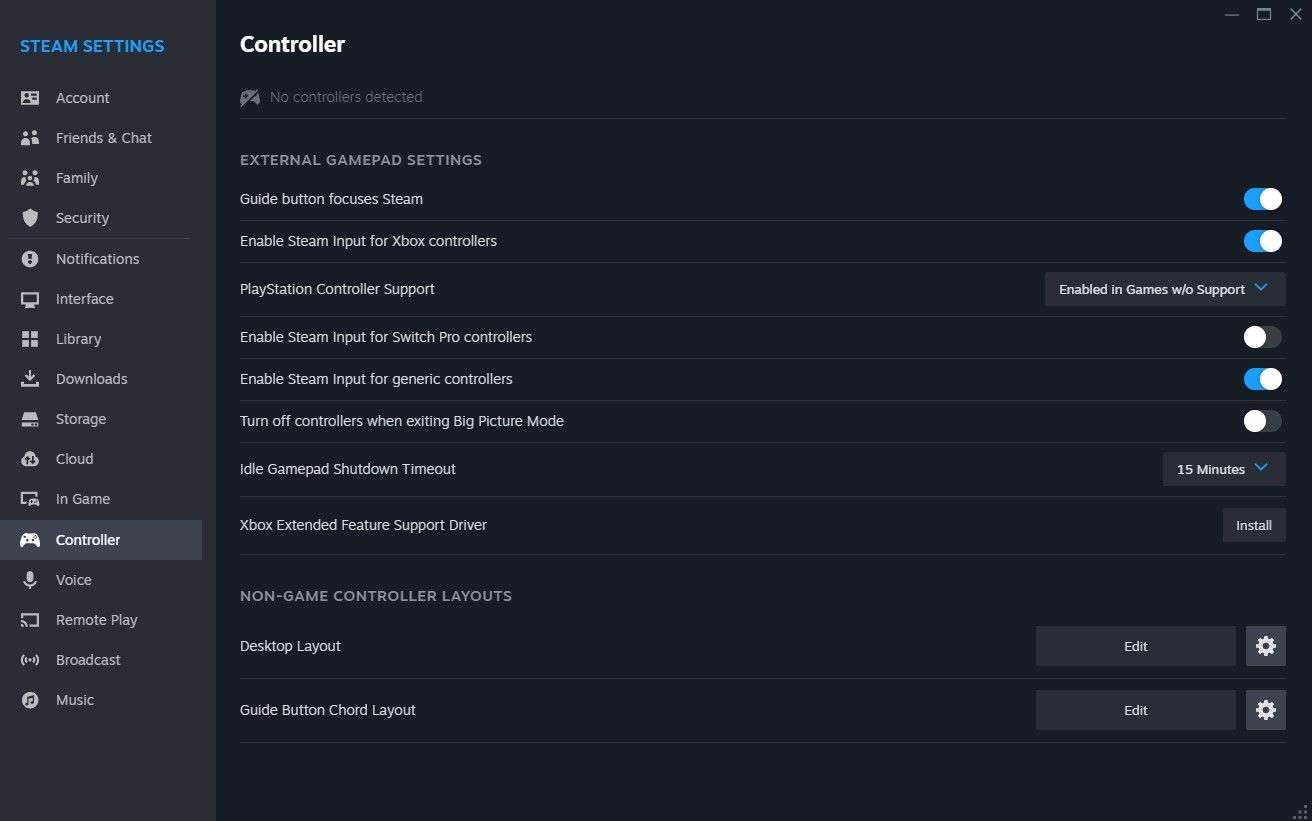1312x821 pixels.
Task: Expand the Idle Gamepad Shutdown Timeout dropdown
Action: coord(1223,469)
